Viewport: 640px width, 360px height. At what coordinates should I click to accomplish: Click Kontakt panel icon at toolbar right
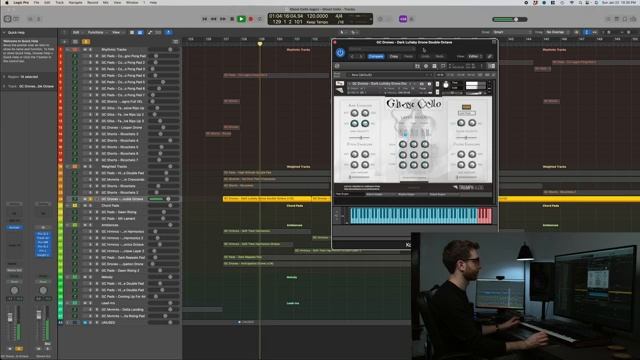491,66
